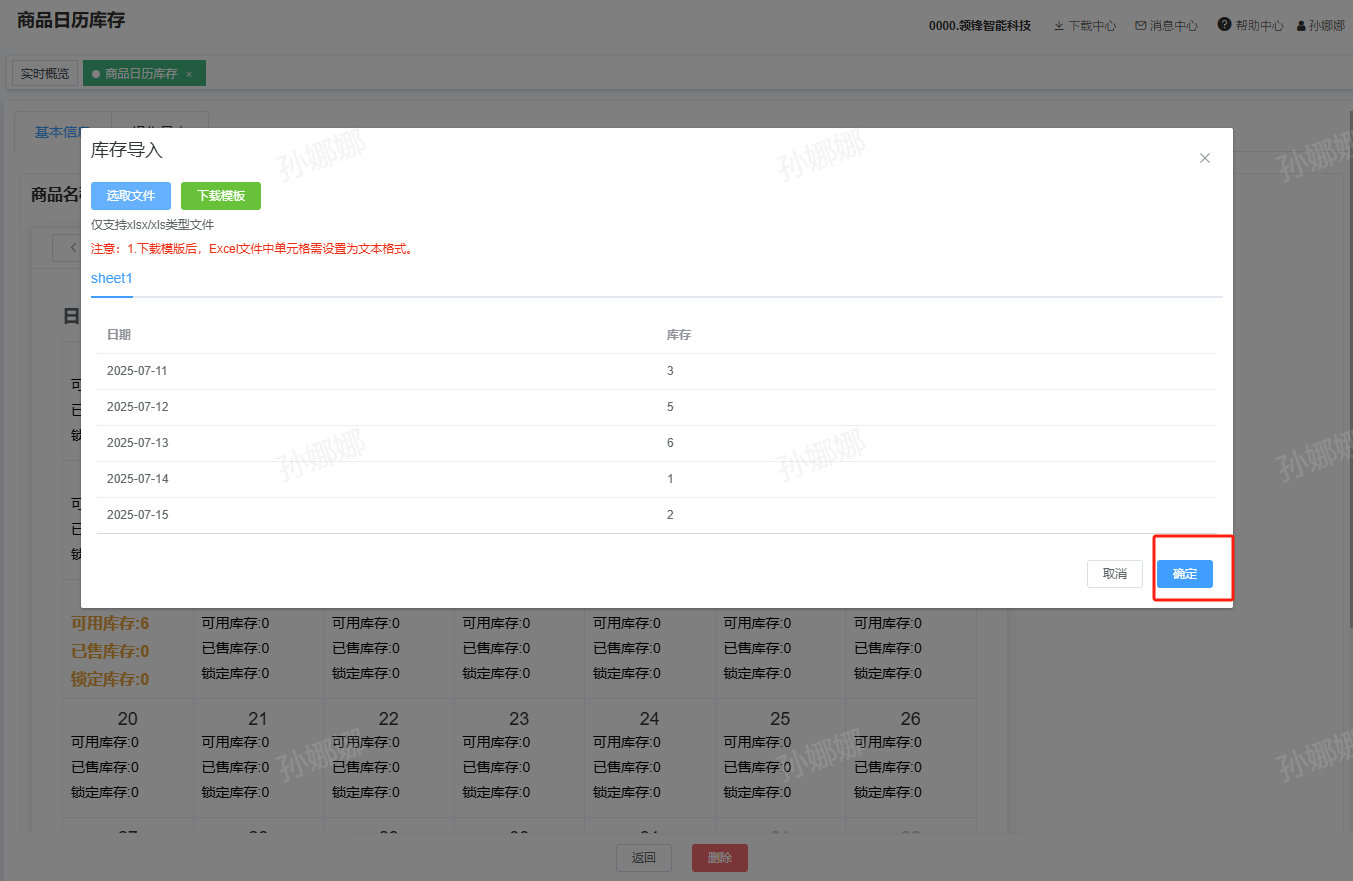Viewport: 1353px width, 881px height.
Task: Click the 选取文件 button
Action: point(131,196)
